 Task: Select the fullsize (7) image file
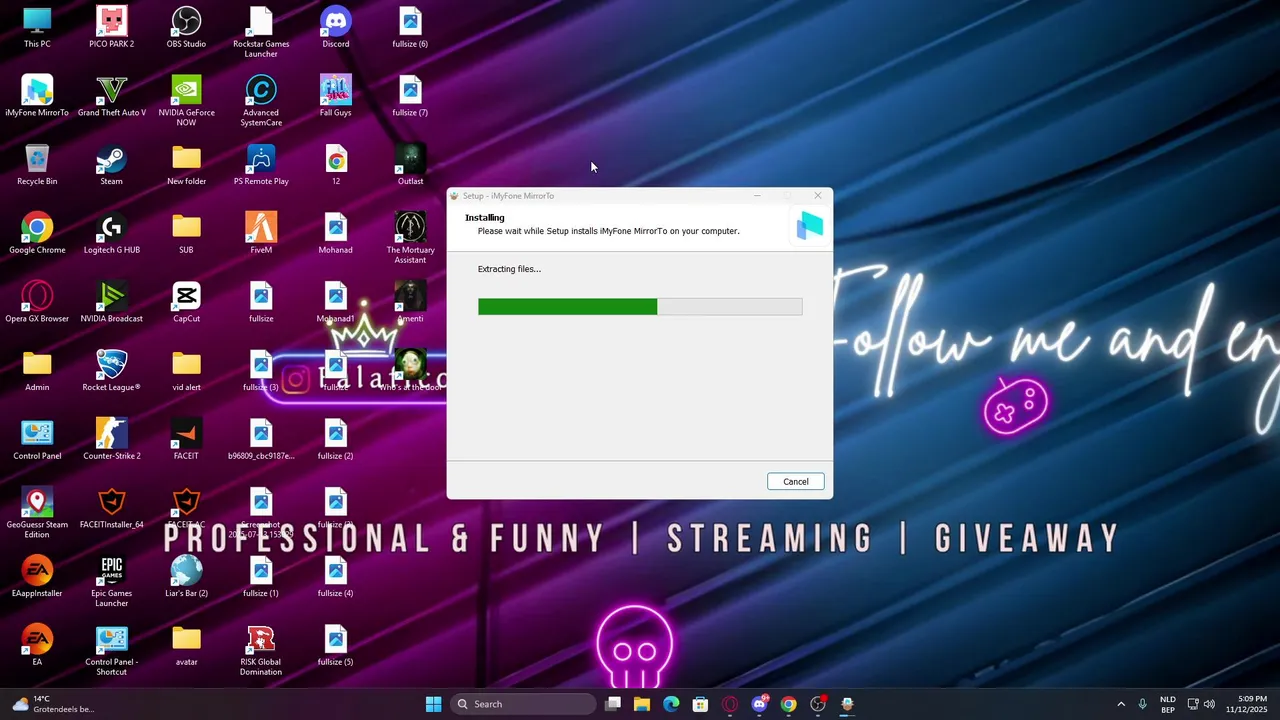(x=410, y=97)
